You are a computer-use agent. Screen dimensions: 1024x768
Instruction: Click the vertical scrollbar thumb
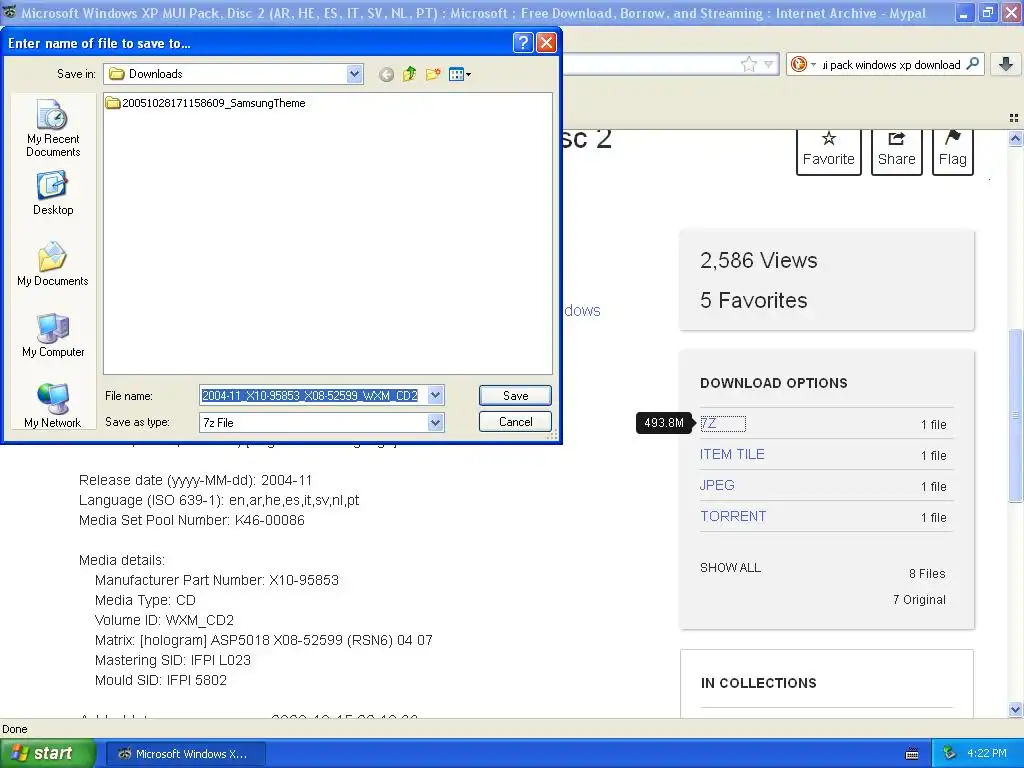[x=1015, y=415]
